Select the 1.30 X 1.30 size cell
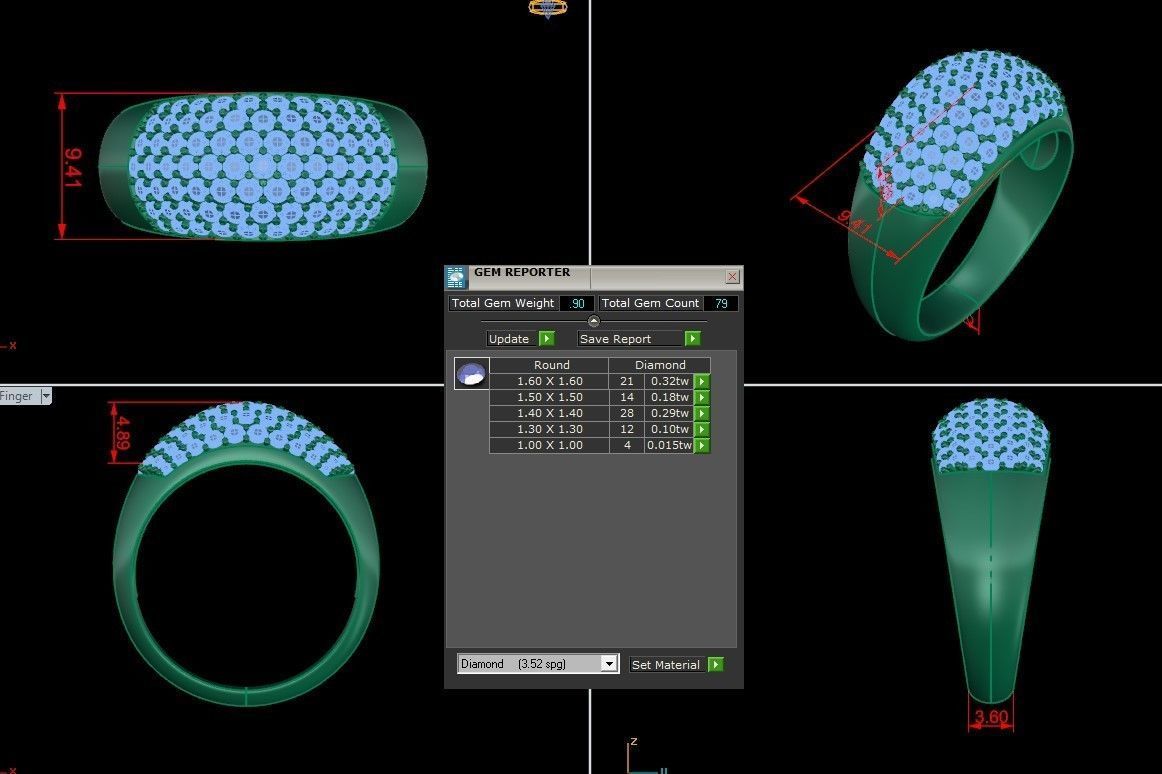 pyautogui.click(x=550, y=429)
